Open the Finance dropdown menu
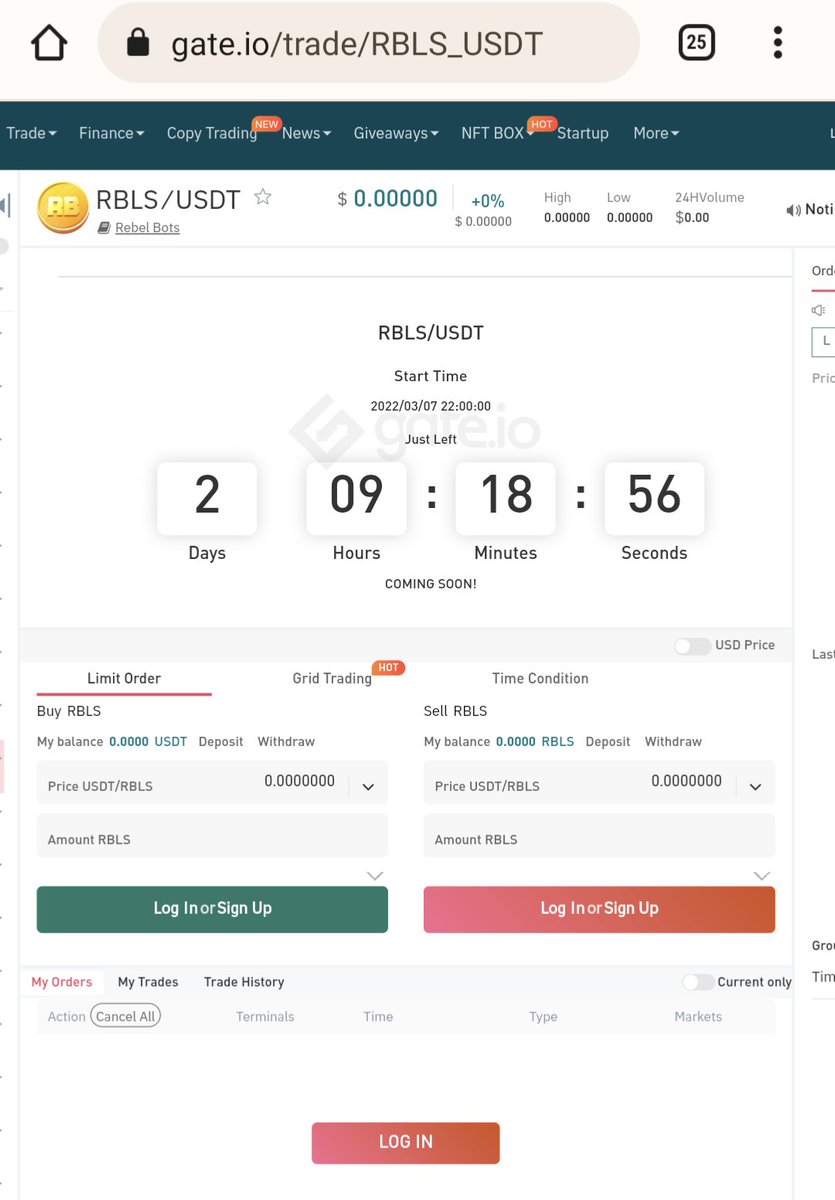Screen dimensions: 835x1200 (x=112, y=133)
